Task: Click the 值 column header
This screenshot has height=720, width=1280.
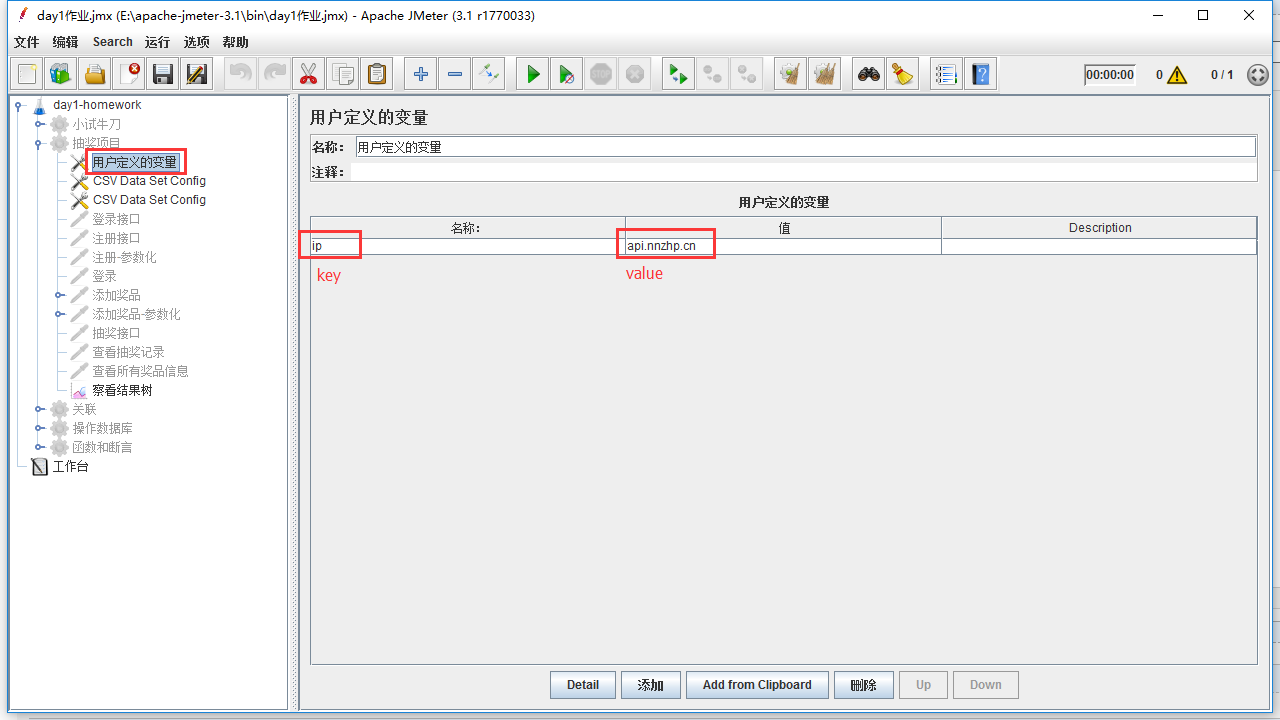Action: tap(783, 227)
